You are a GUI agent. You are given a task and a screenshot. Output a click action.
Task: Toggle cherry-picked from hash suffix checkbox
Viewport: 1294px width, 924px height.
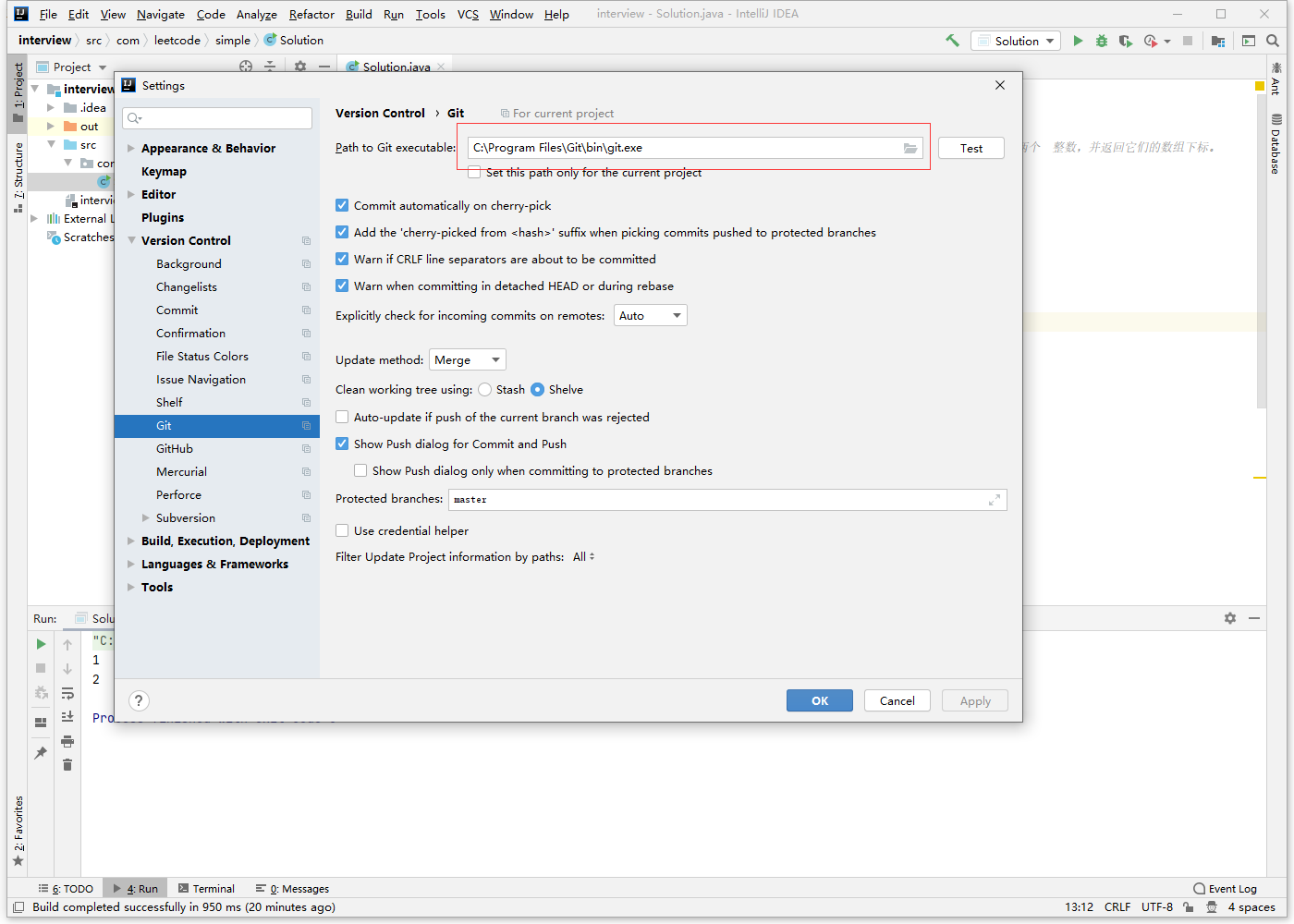[x=342, y=232]
